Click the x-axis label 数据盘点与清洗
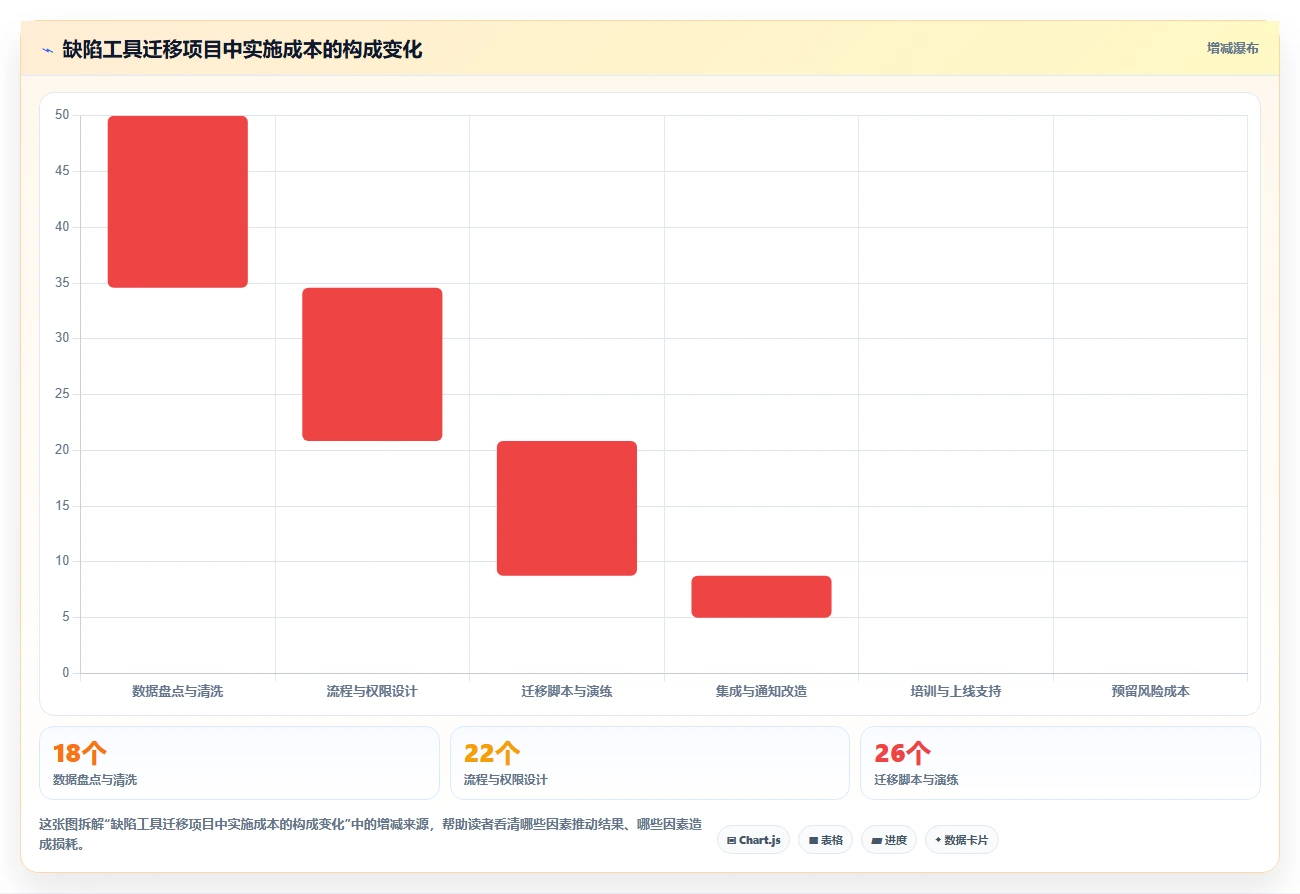 [x=178, y=691]
